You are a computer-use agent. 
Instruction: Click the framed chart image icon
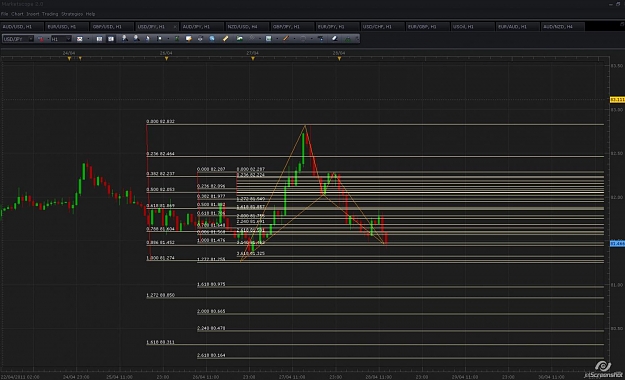[x=269, y=39]
